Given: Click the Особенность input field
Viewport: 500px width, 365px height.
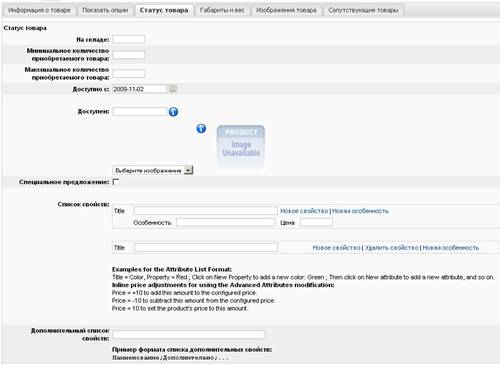Looking at the screenshot, I should [226, 222].
